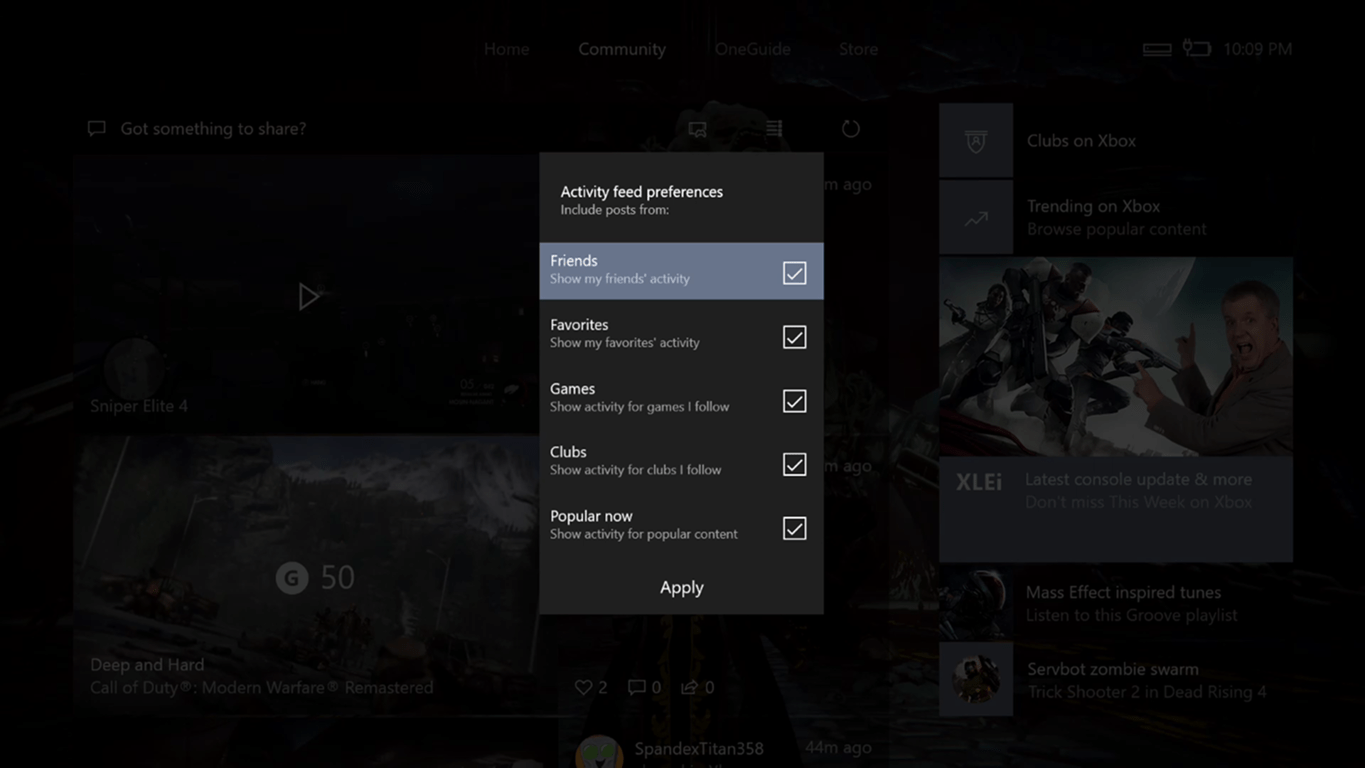Viewport: 1365px width, 768px height.
Task: Click the Activity feed preferences heading
Action: tap(642, 191)
